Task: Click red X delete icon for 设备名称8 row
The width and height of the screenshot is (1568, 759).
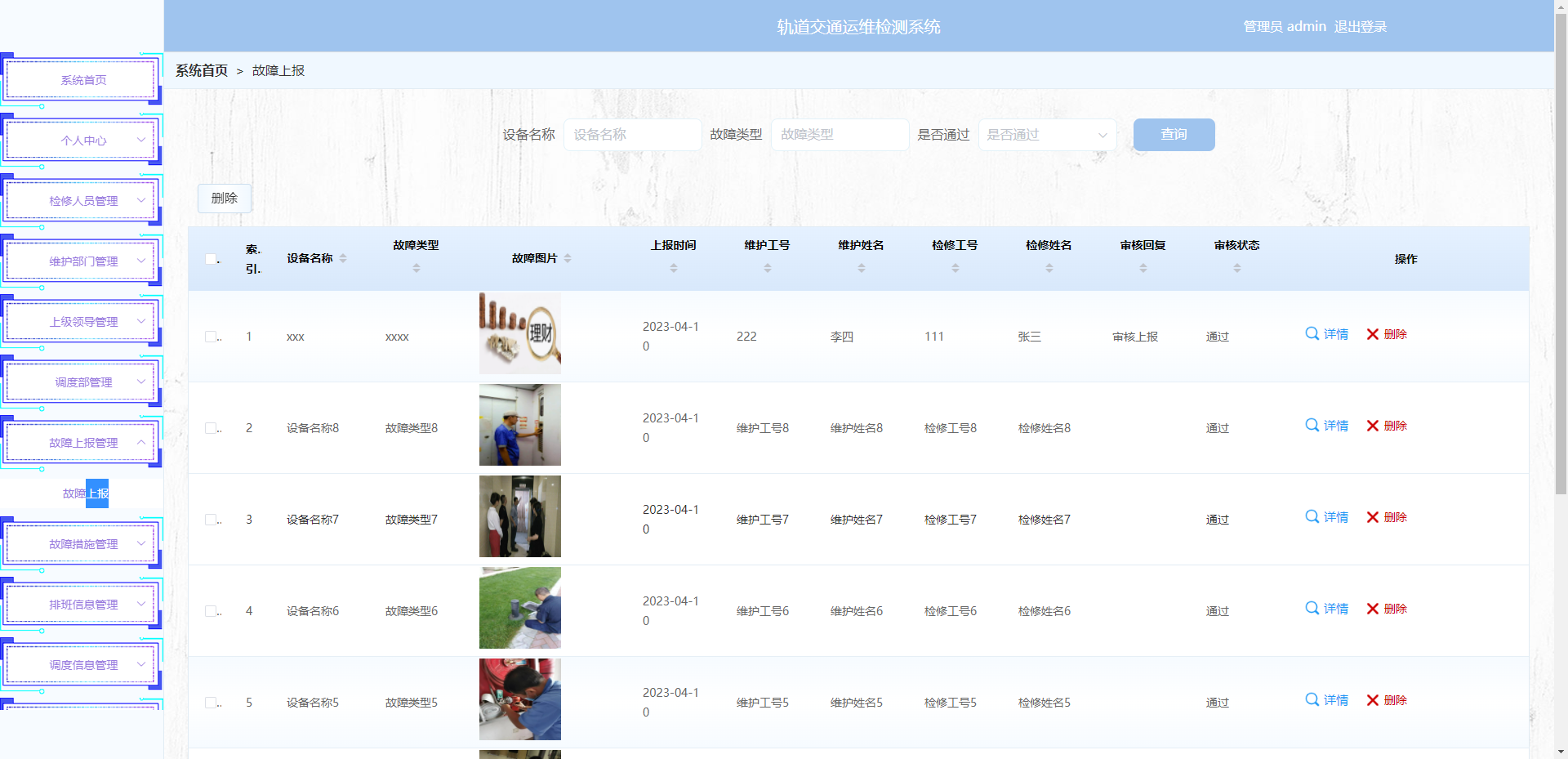Action: click(1373, 426)
